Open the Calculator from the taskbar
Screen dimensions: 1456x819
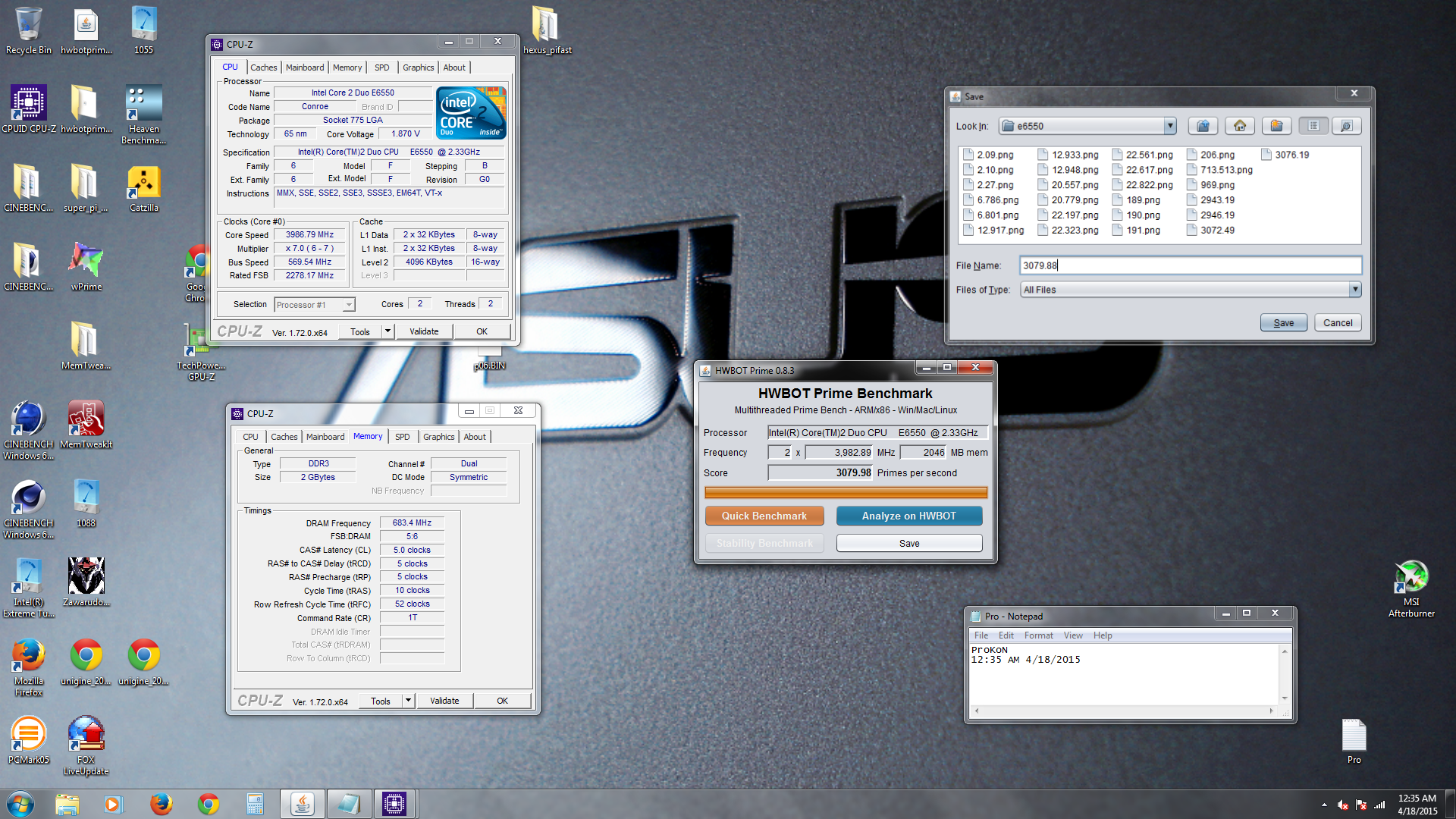[x=255, y=804]
